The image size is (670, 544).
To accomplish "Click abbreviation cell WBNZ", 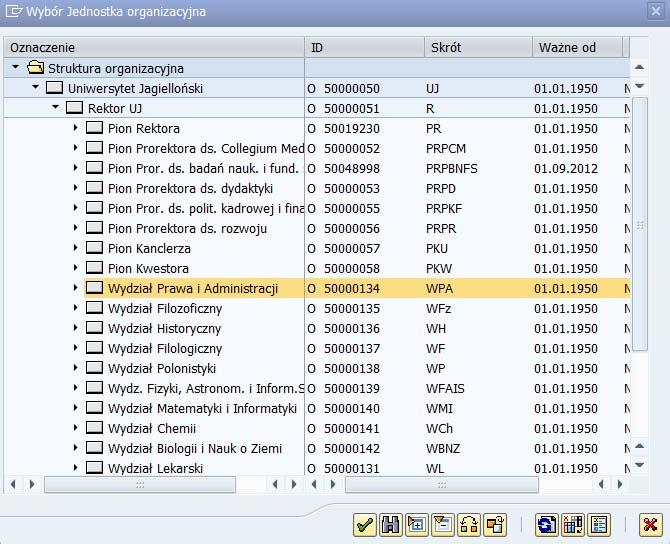I will 443,448.
